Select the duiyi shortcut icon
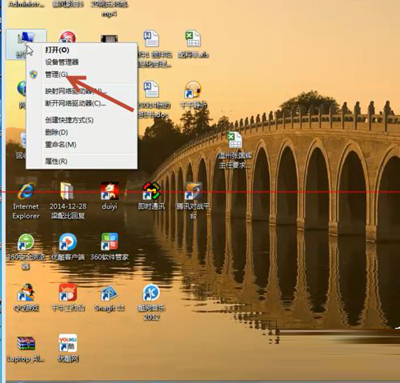 pyautogui.click(x=109, y=191)
